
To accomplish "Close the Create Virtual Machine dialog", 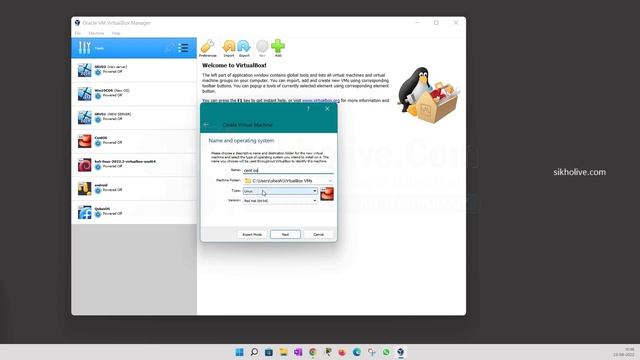I will click(x=327, y=109).
